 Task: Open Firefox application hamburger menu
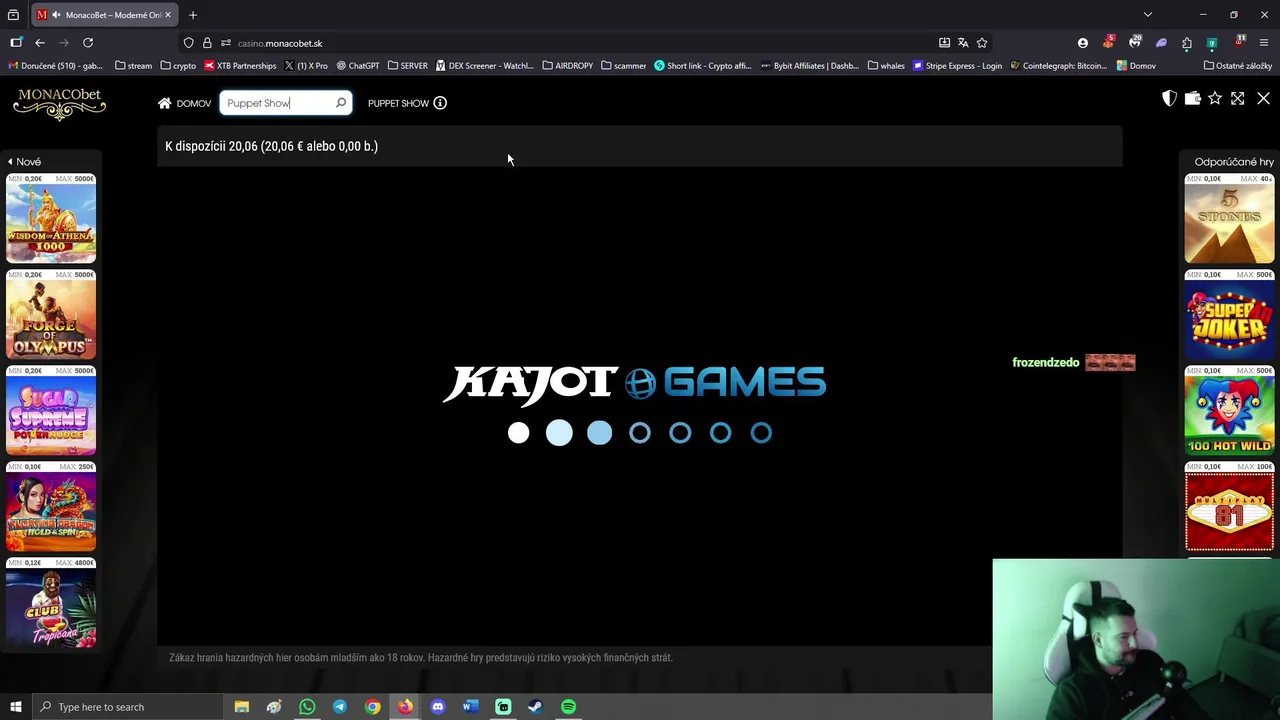[1264, 43]
